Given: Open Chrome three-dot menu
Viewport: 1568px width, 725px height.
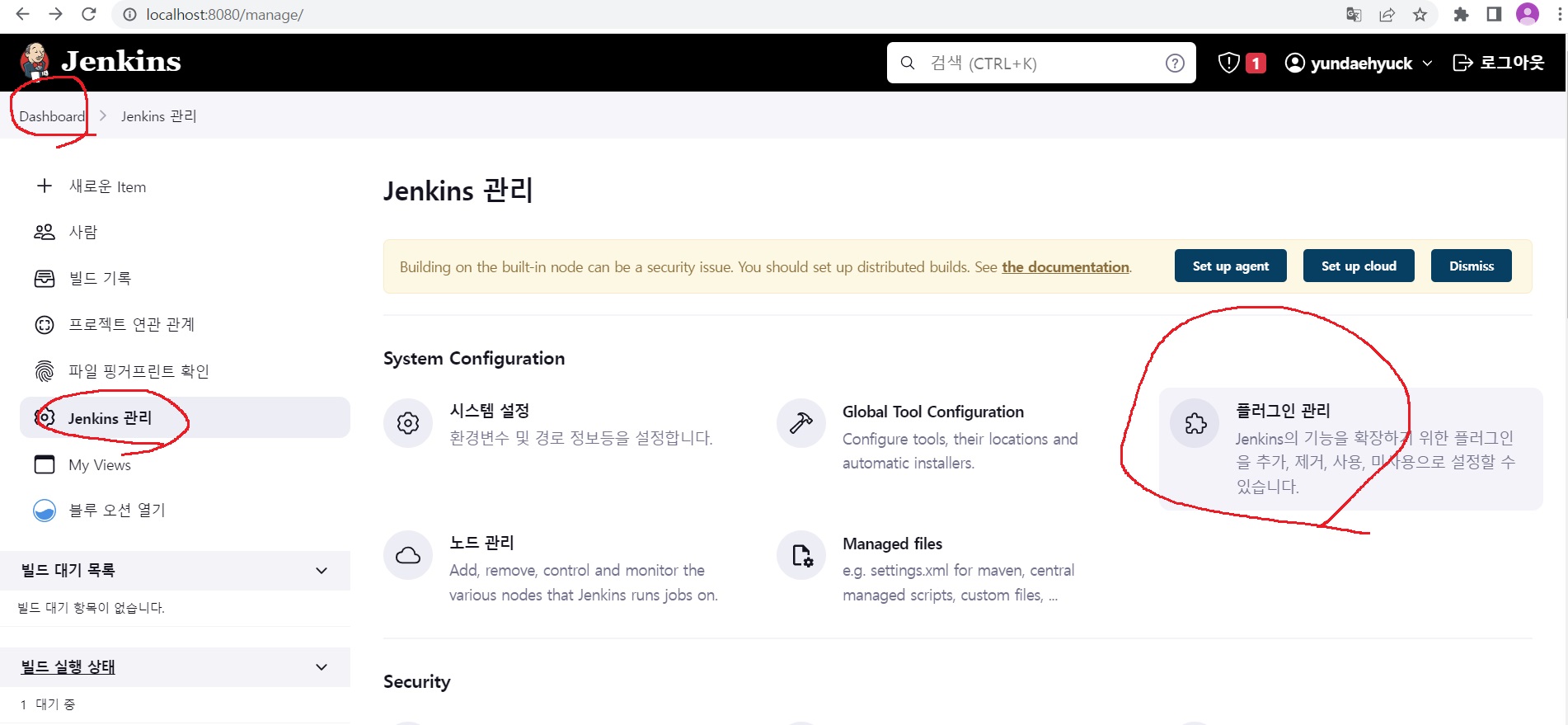Looking at the screenshot, I should click(x=1560, y=15).
